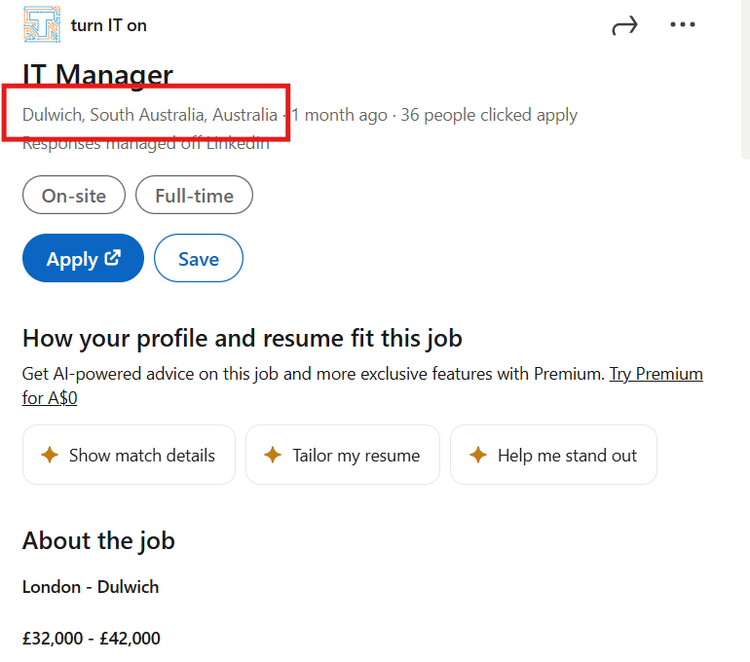750x662 pixels.
Task: Select the On-site workplace type pill
Action: 74,195
